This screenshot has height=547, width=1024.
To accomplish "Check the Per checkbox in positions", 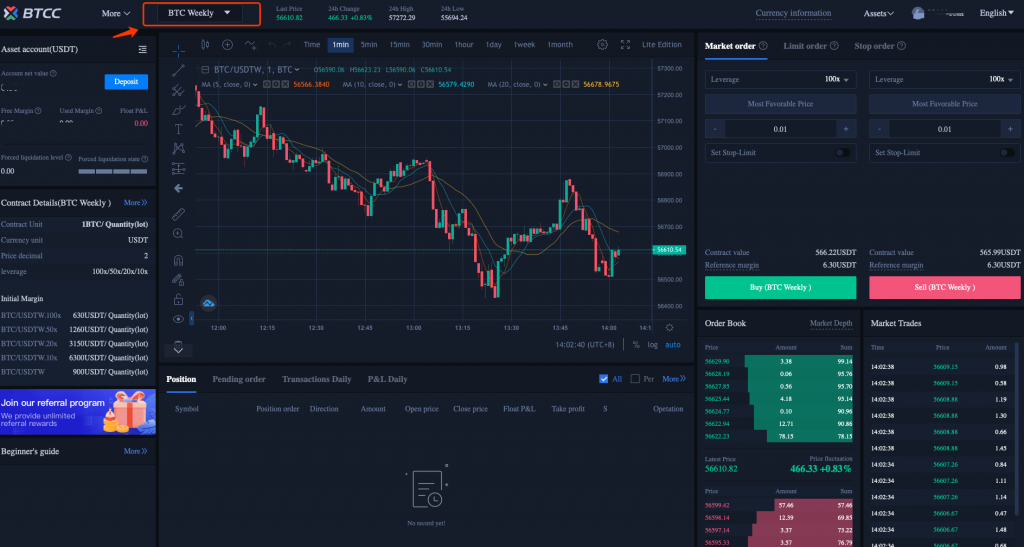I will [x=635, y=379].
